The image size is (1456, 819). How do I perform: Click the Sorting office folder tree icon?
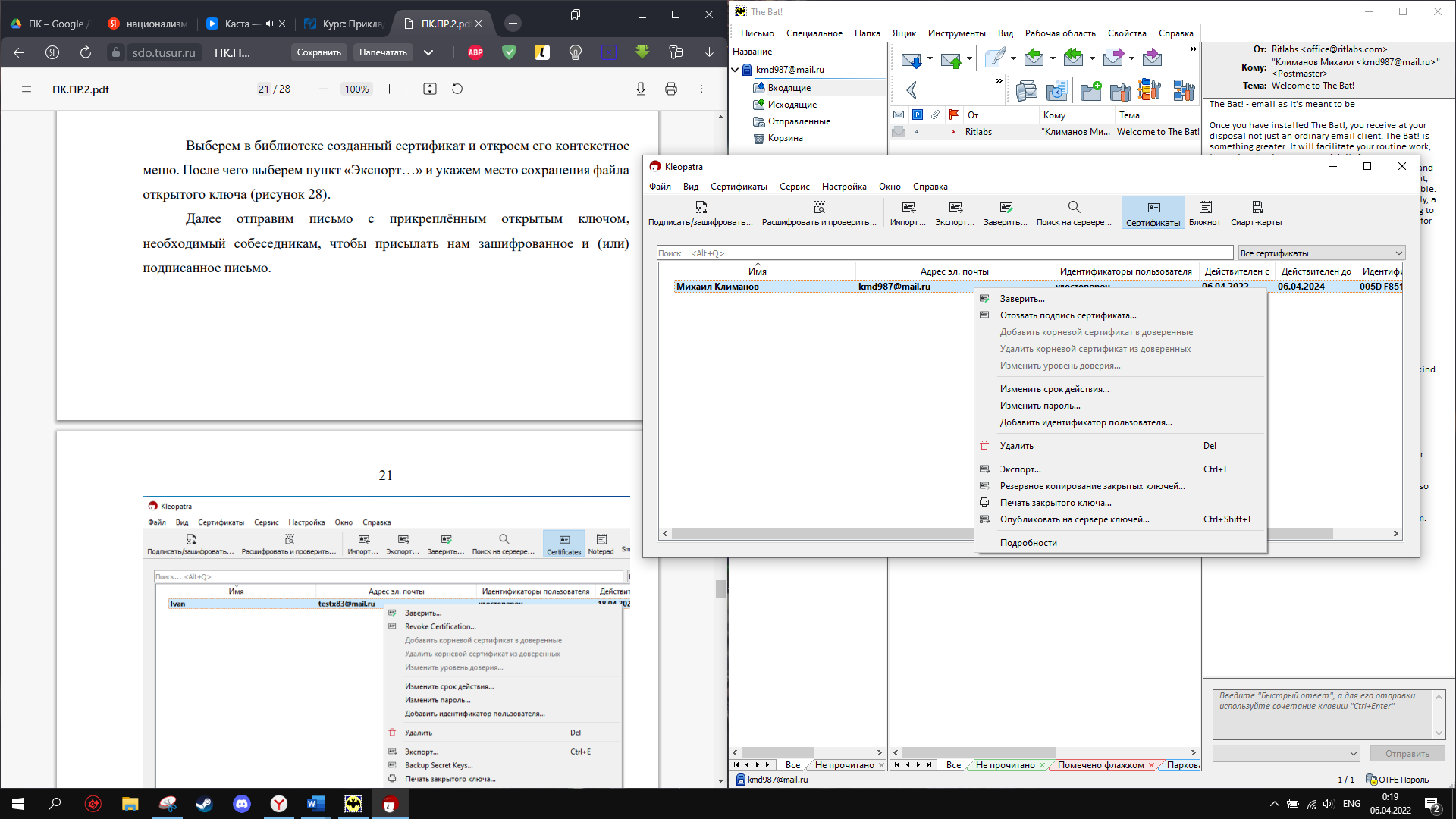click(1150, 90)
